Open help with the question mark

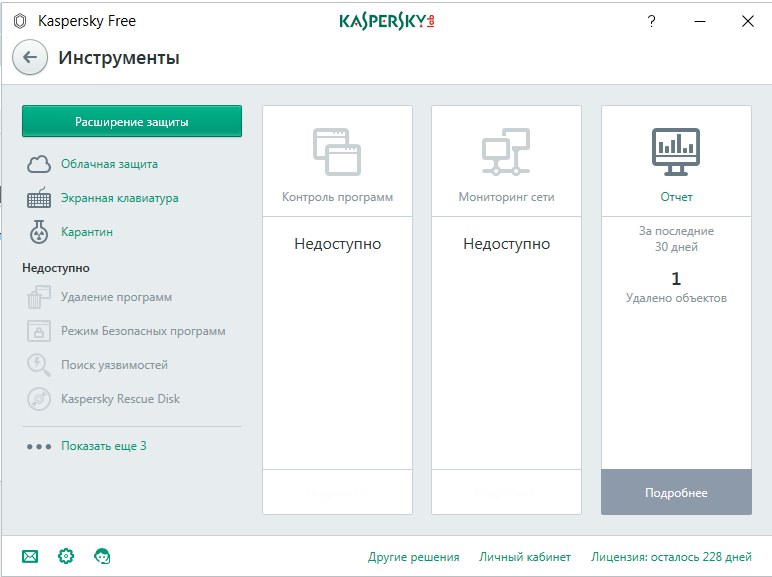(x=652, y=21)
